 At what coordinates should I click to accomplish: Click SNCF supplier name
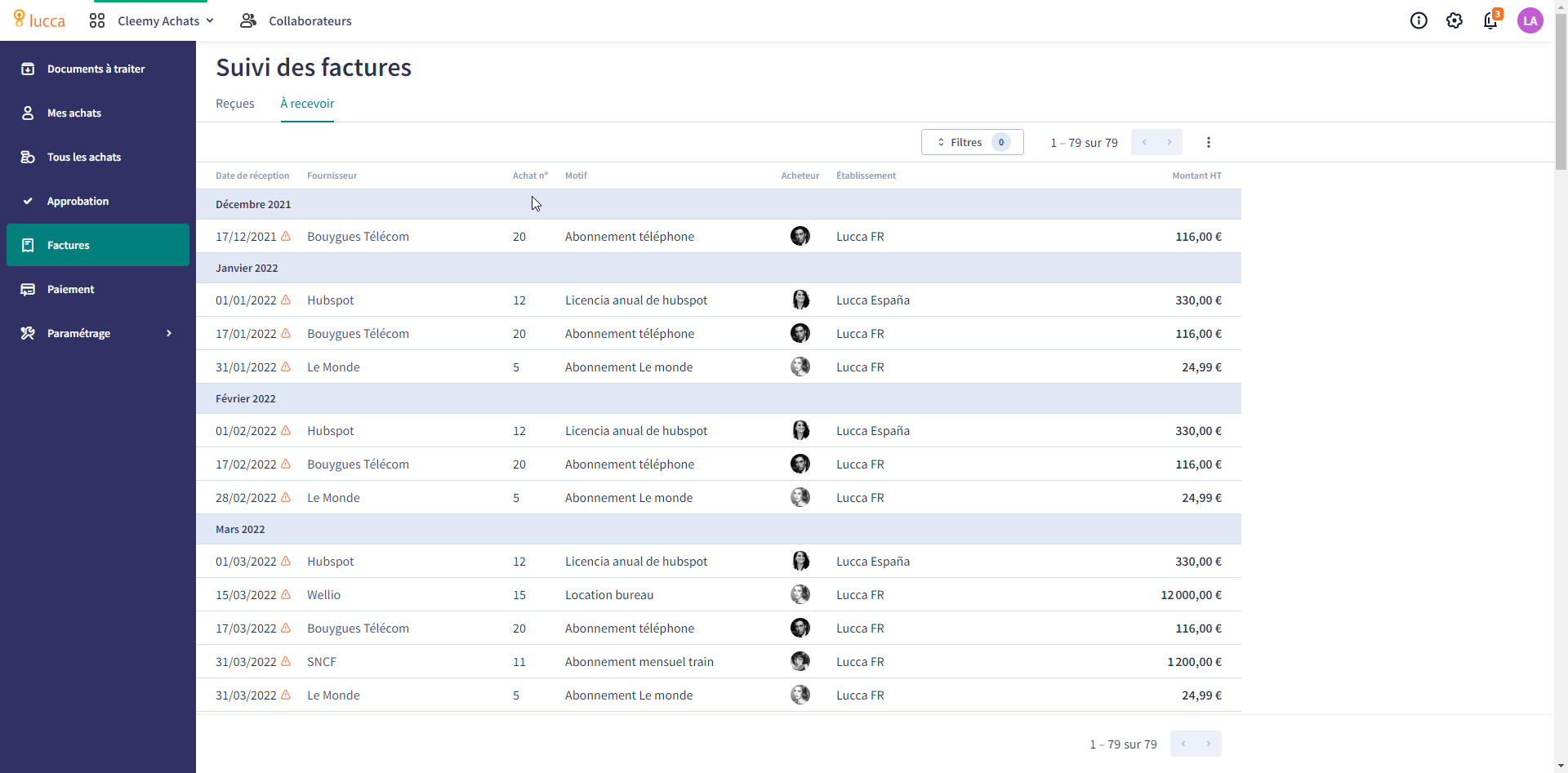322,662
